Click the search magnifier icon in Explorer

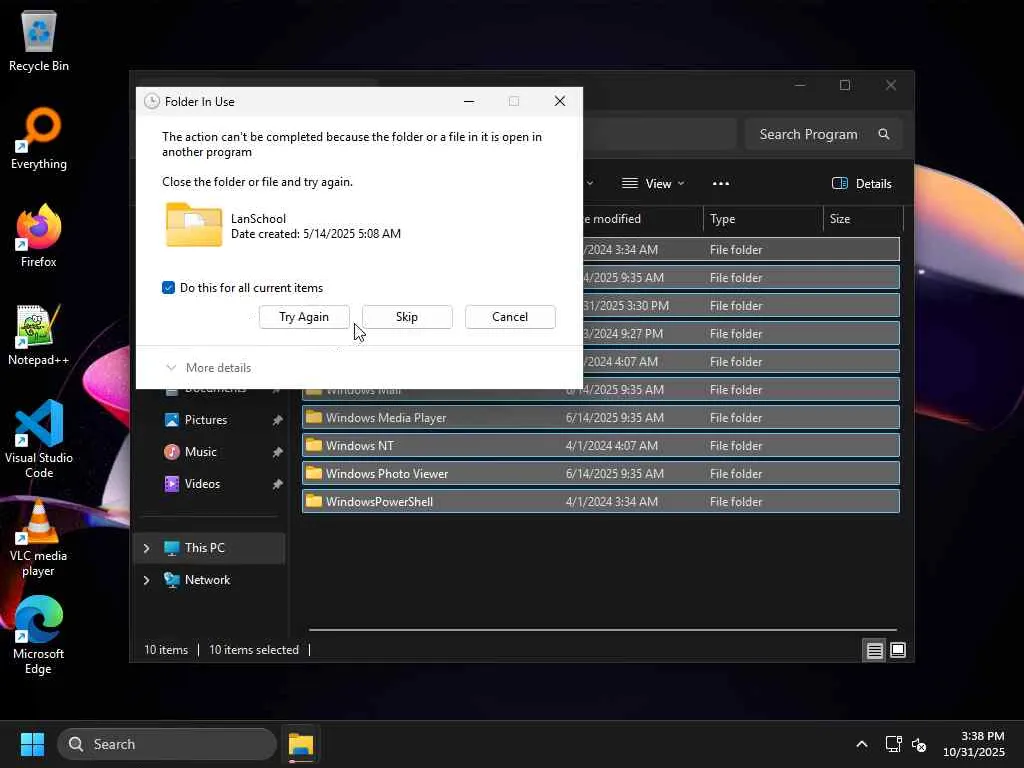coord(884,134)
